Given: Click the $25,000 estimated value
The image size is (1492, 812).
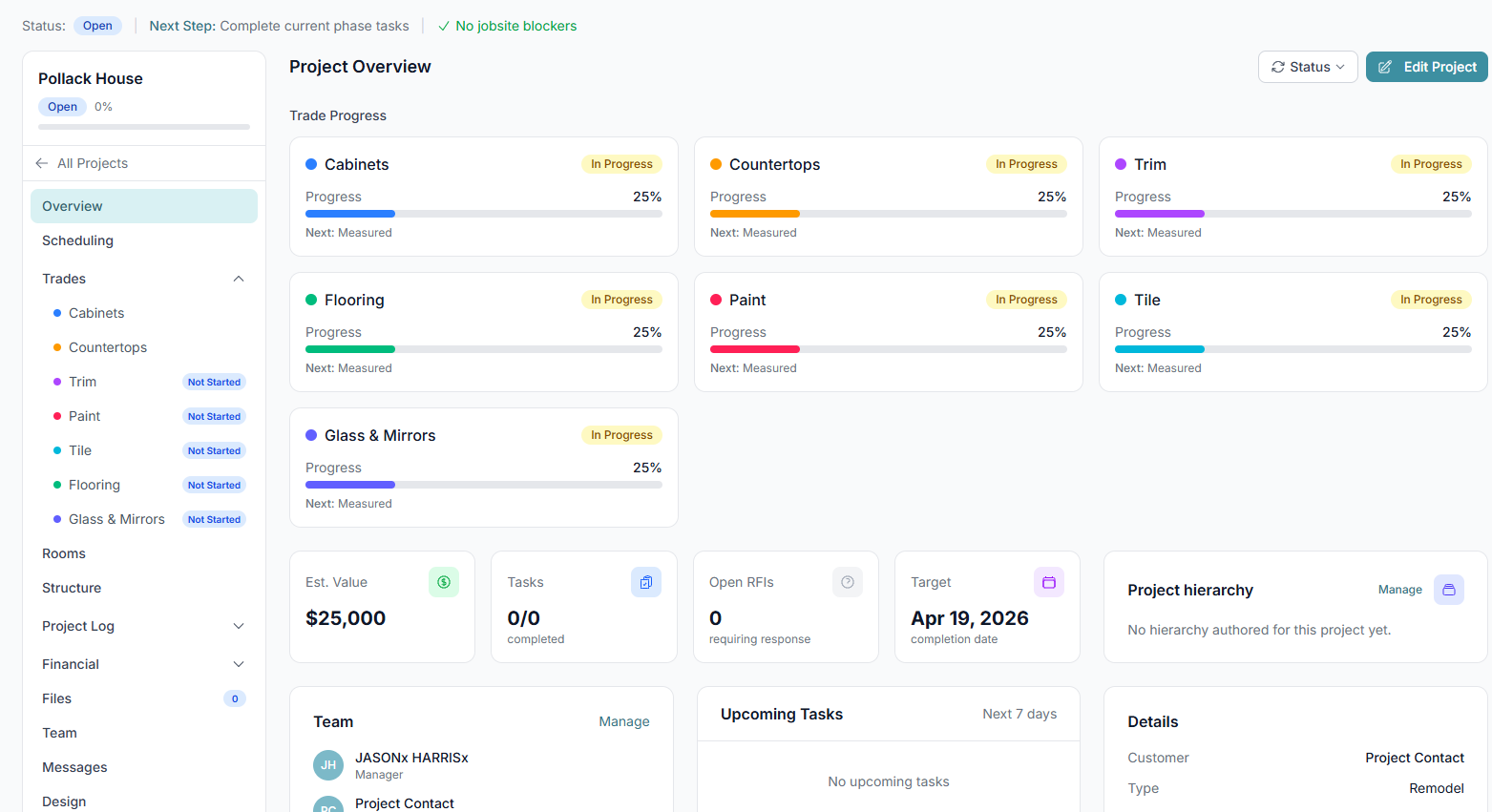Looking at the screenshot, I should point(346,618).
